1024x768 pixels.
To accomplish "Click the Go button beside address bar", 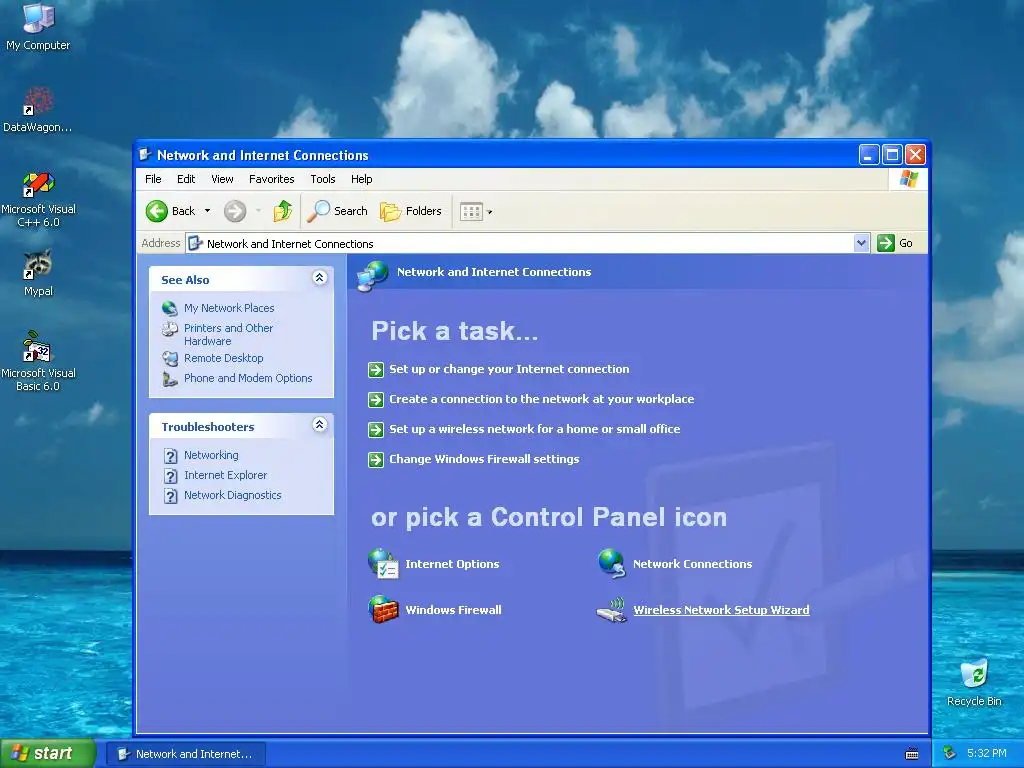I will (x=895, y=243).
